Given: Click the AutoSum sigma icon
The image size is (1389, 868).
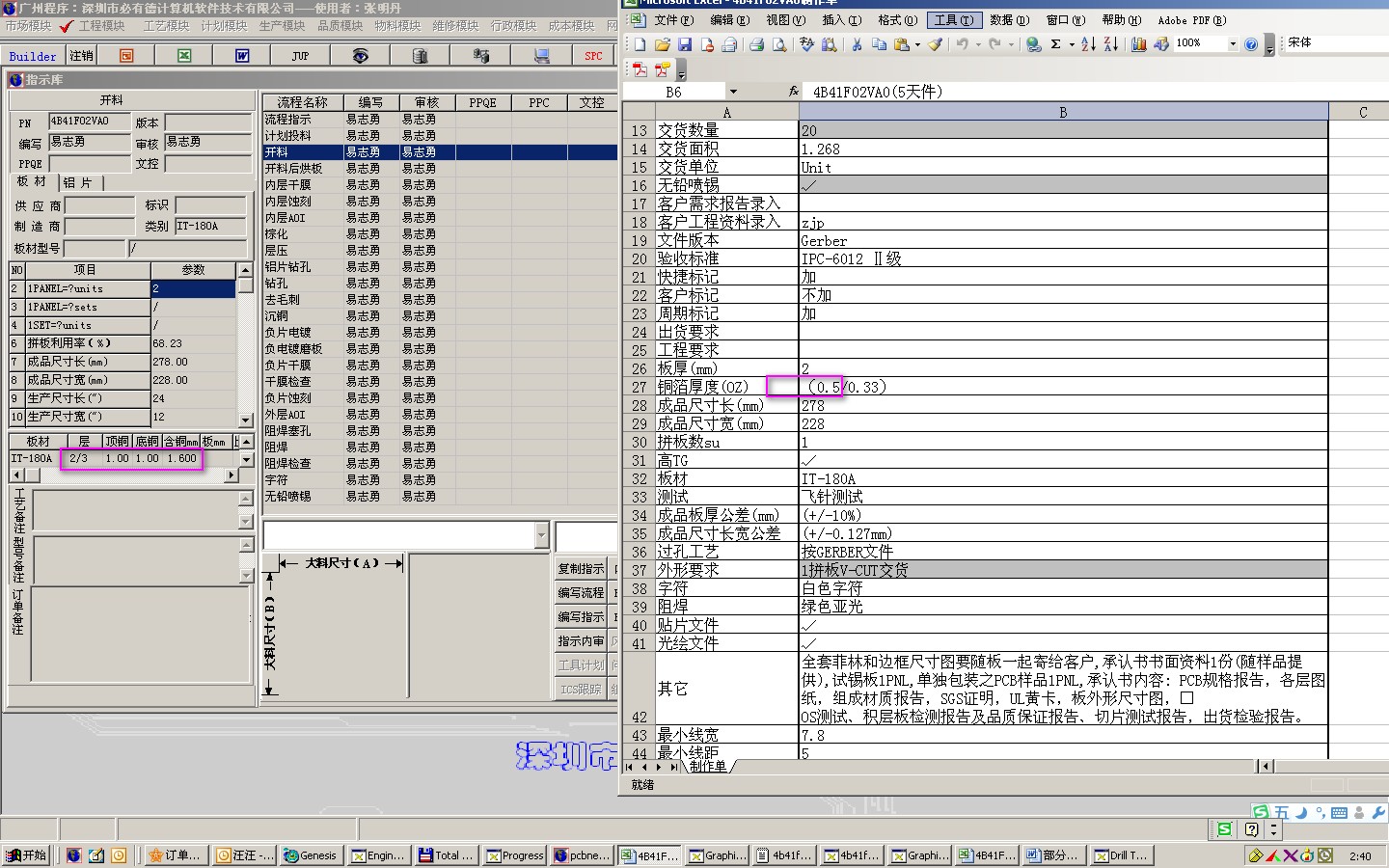Looking at the screenshot, I should 1056,44.
